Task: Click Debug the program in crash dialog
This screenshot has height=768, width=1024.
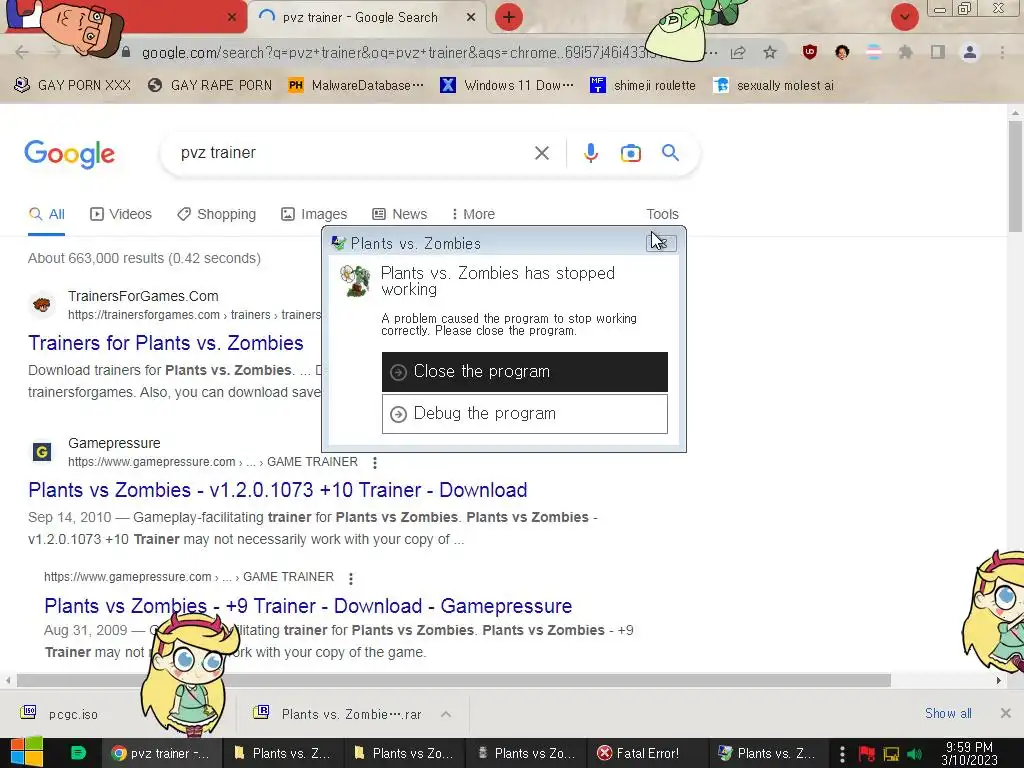Action: pos(524,413)
